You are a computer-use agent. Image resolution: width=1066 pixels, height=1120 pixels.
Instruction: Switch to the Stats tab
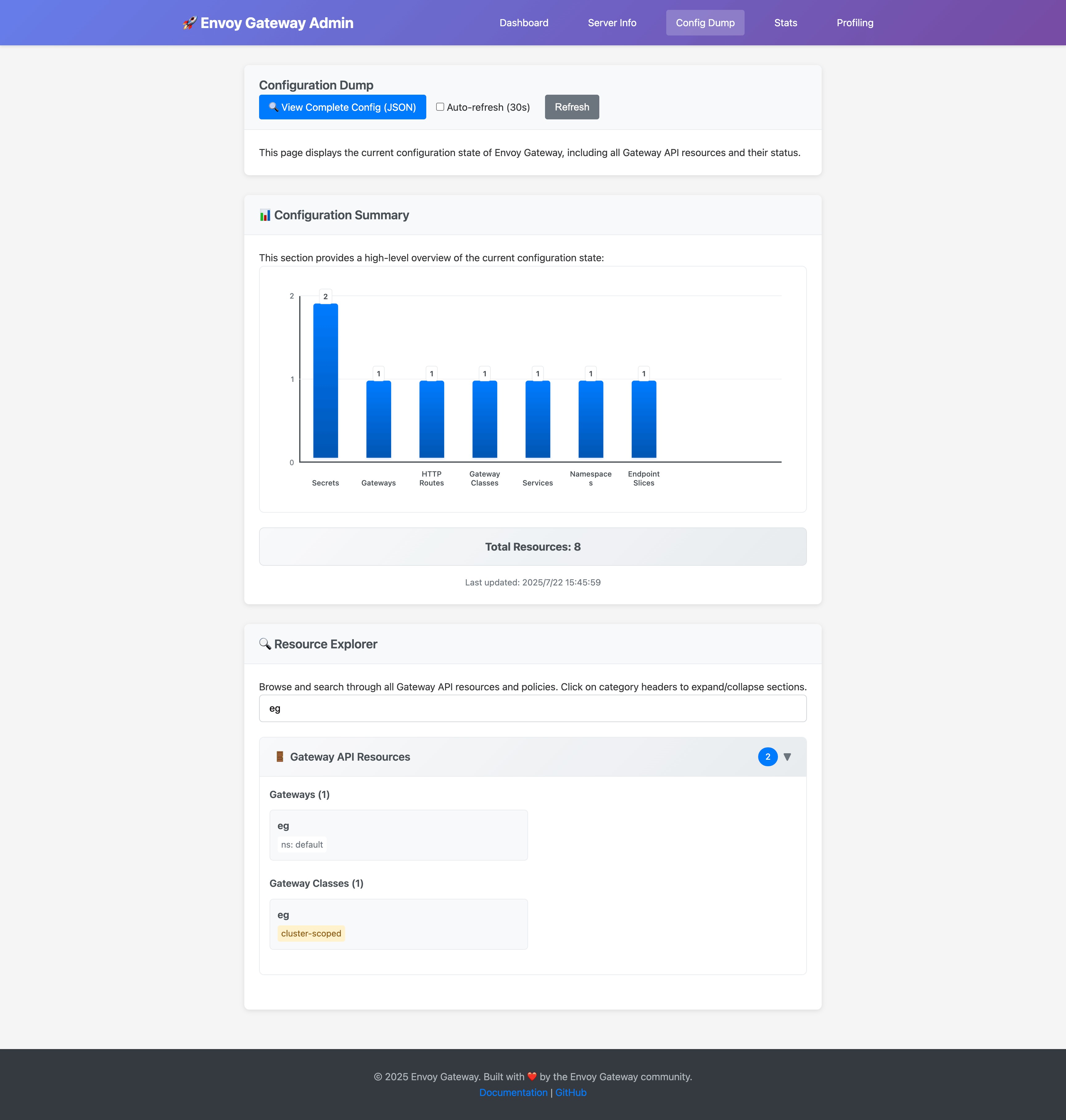pos(785,23)
